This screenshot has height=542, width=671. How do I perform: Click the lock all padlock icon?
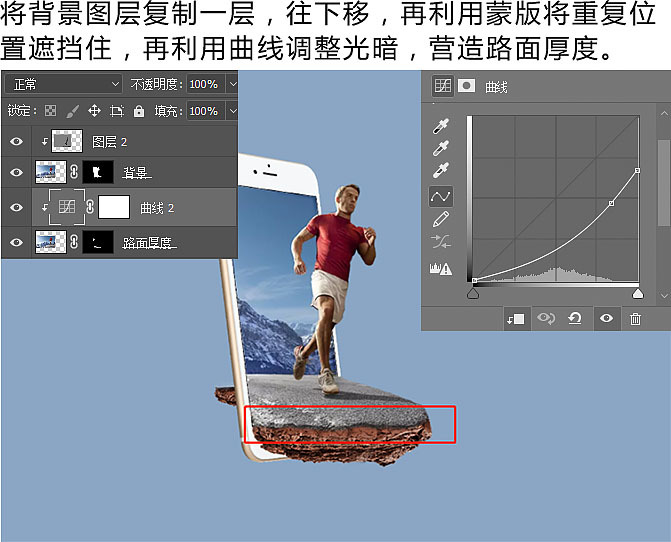pyautogui.click(x=138, y=111)
